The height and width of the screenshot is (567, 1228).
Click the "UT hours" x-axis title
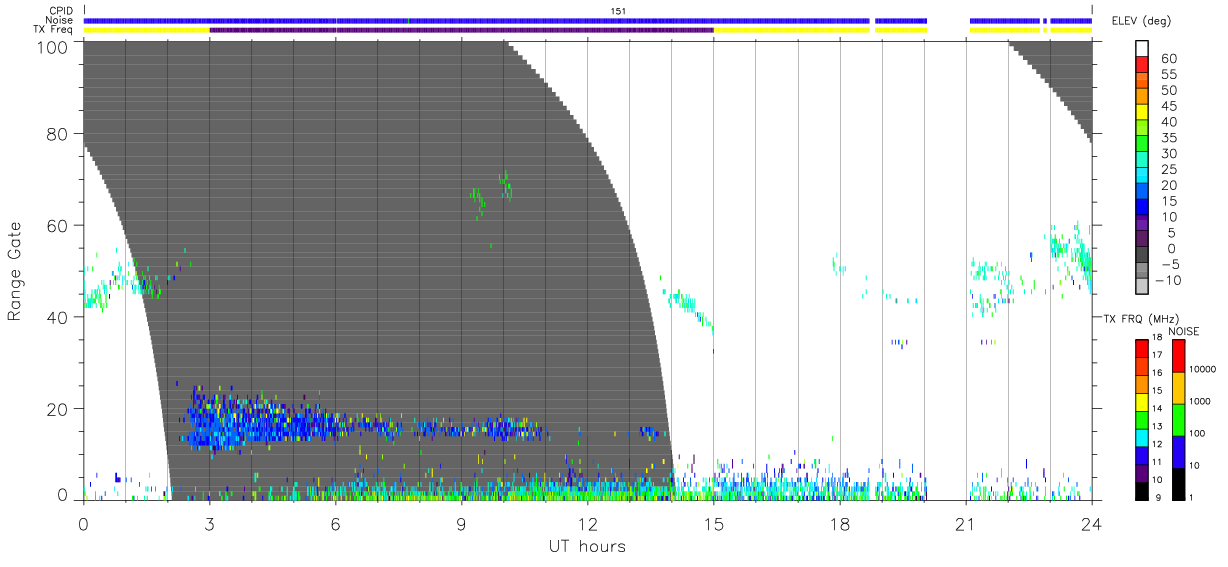pyautogui.click(x=586, y=547)
